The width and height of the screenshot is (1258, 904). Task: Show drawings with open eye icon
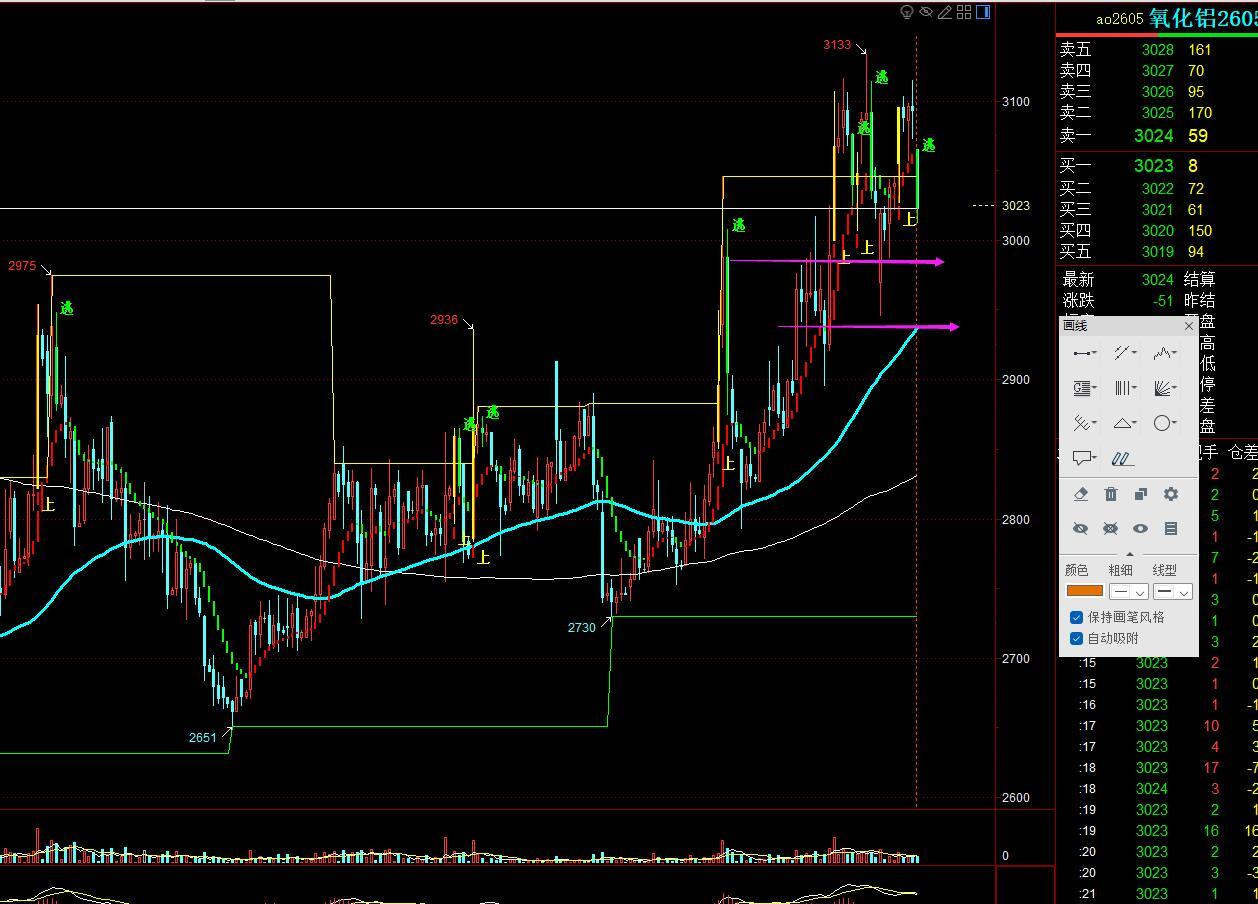(1141, 528)
